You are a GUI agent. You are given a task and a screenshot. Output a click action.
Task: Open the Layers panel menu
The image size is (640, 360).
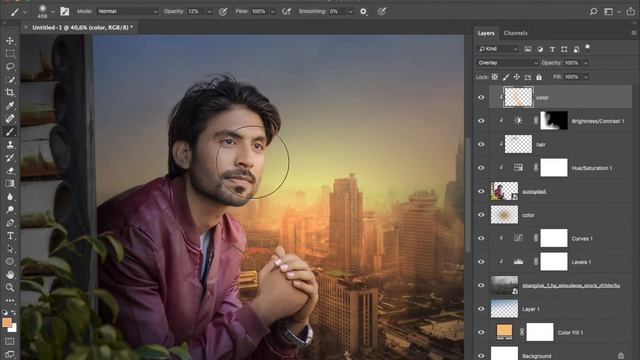[x=633, y=33]
